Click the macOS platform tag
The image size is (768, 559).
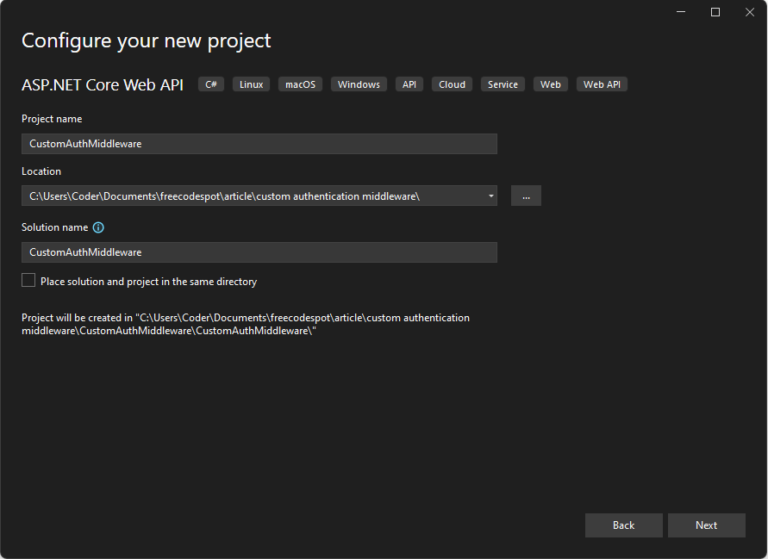point(300,85)
